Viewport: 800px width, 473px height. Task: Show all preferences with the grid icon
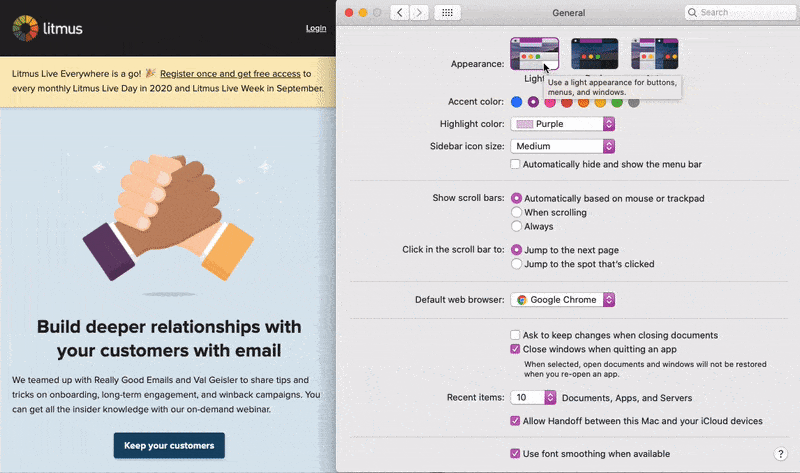pos(447,13)
